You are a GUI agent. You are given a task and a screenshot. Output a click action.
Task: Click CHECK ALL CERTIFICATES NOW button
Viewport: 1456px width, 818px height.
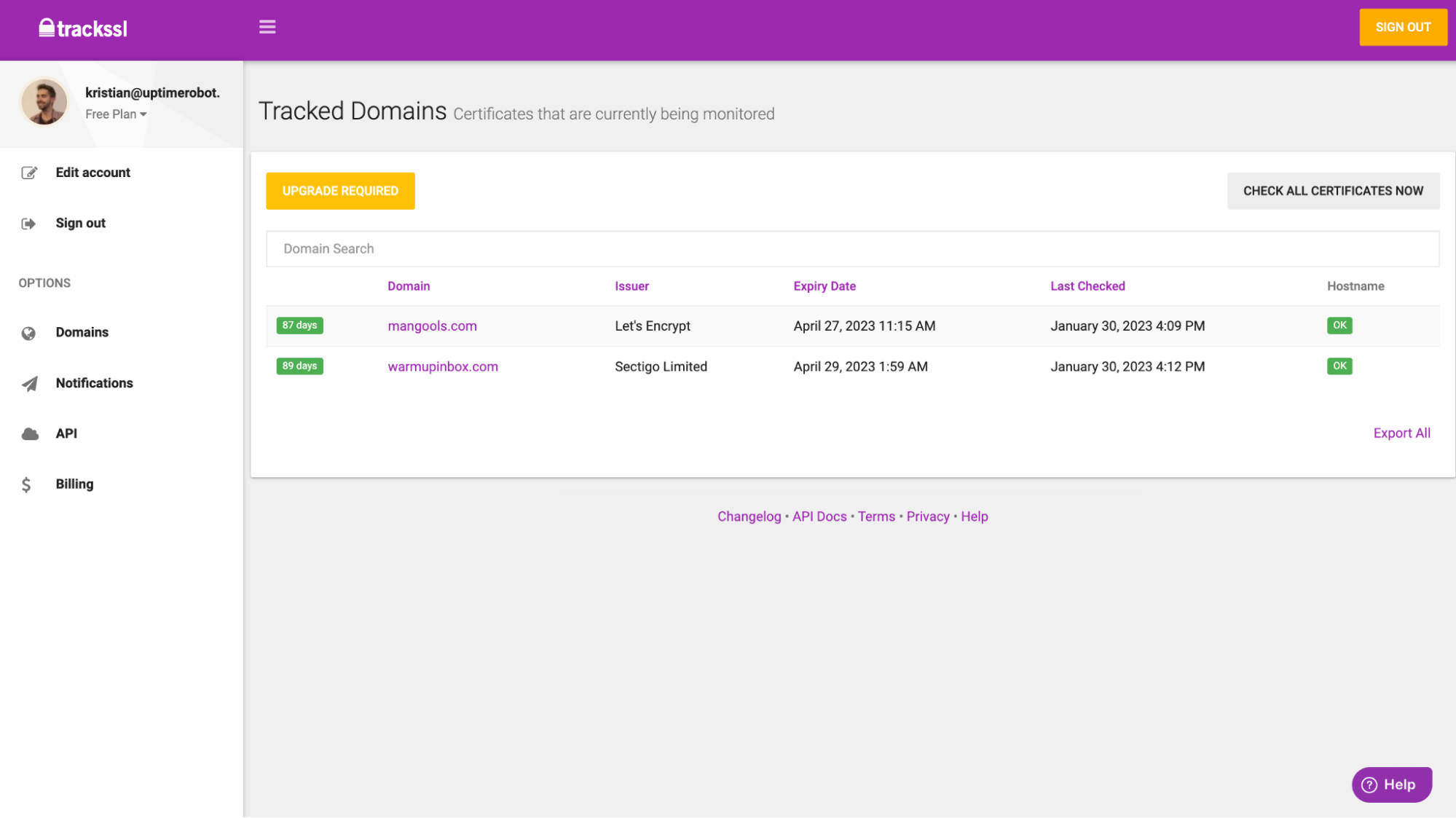point(1333,191)
